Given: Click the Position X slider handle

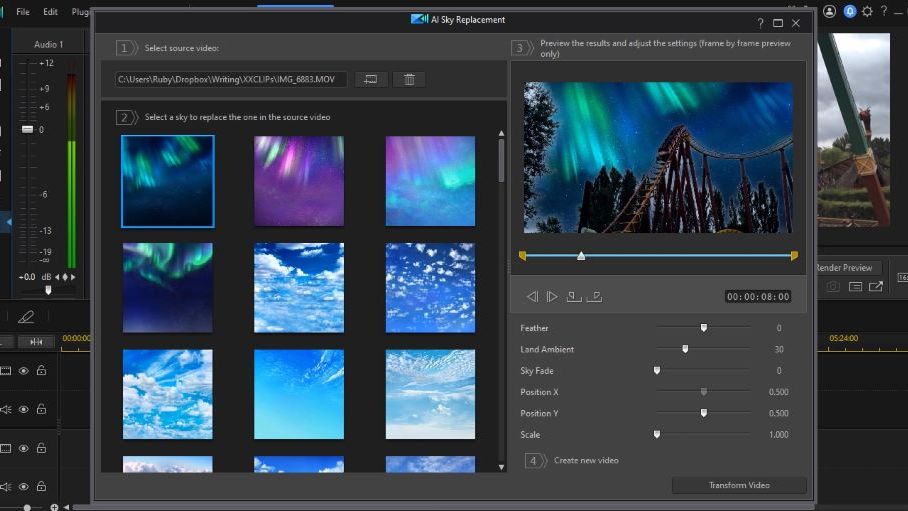Looking at the screenshot, I should click(x=704, y=392).
